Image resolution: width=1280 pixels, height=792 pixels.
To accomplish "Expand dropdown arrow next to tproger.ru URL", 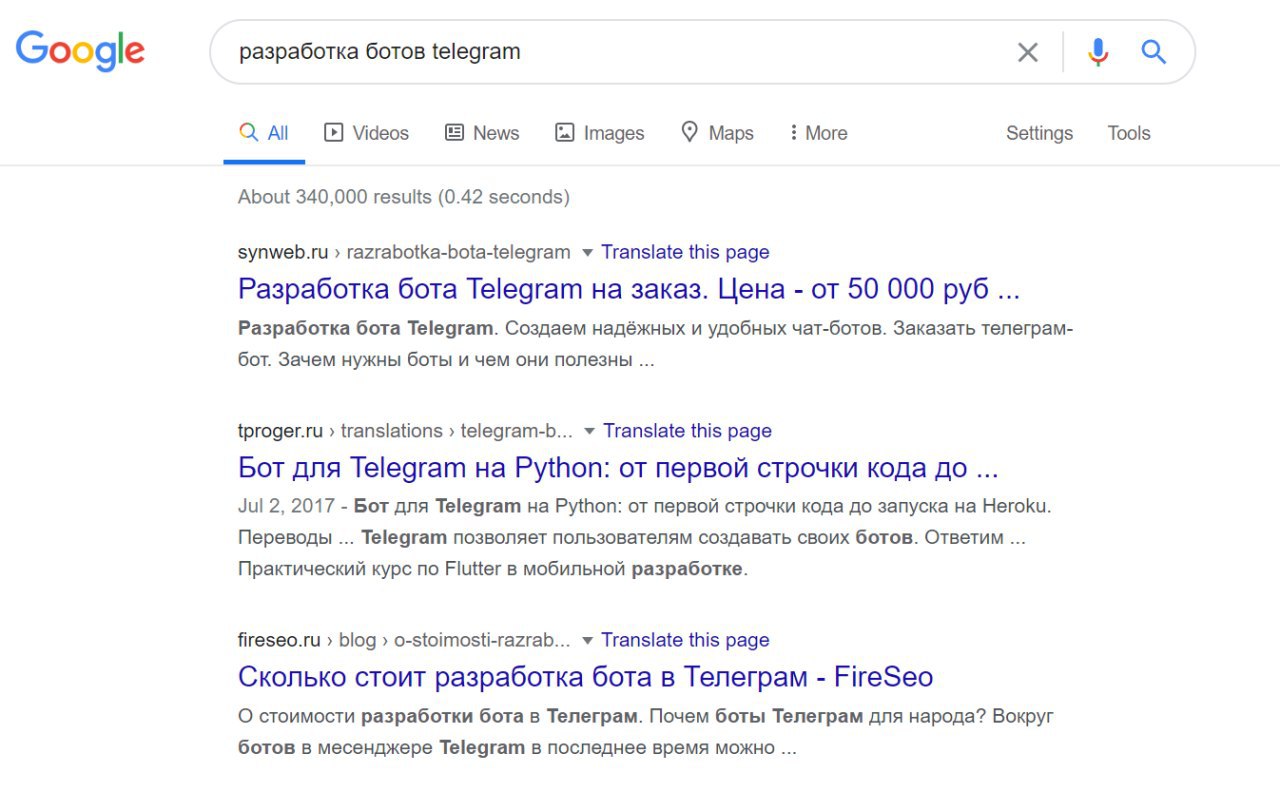I will (x=589, y=431).
